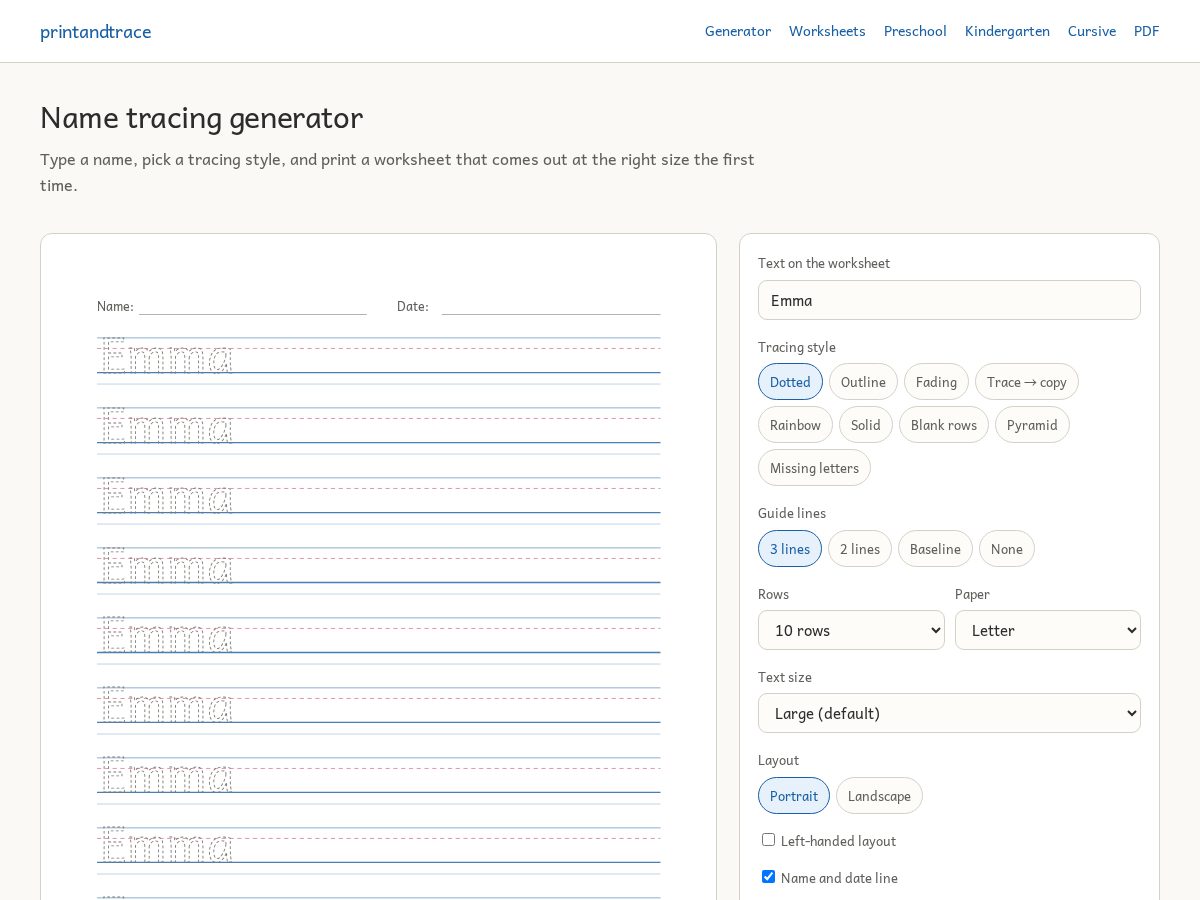Viewport: 1200px width, 900px height.
Task: Click the 'Name tracing generator' heading
Action: (201, 117)
